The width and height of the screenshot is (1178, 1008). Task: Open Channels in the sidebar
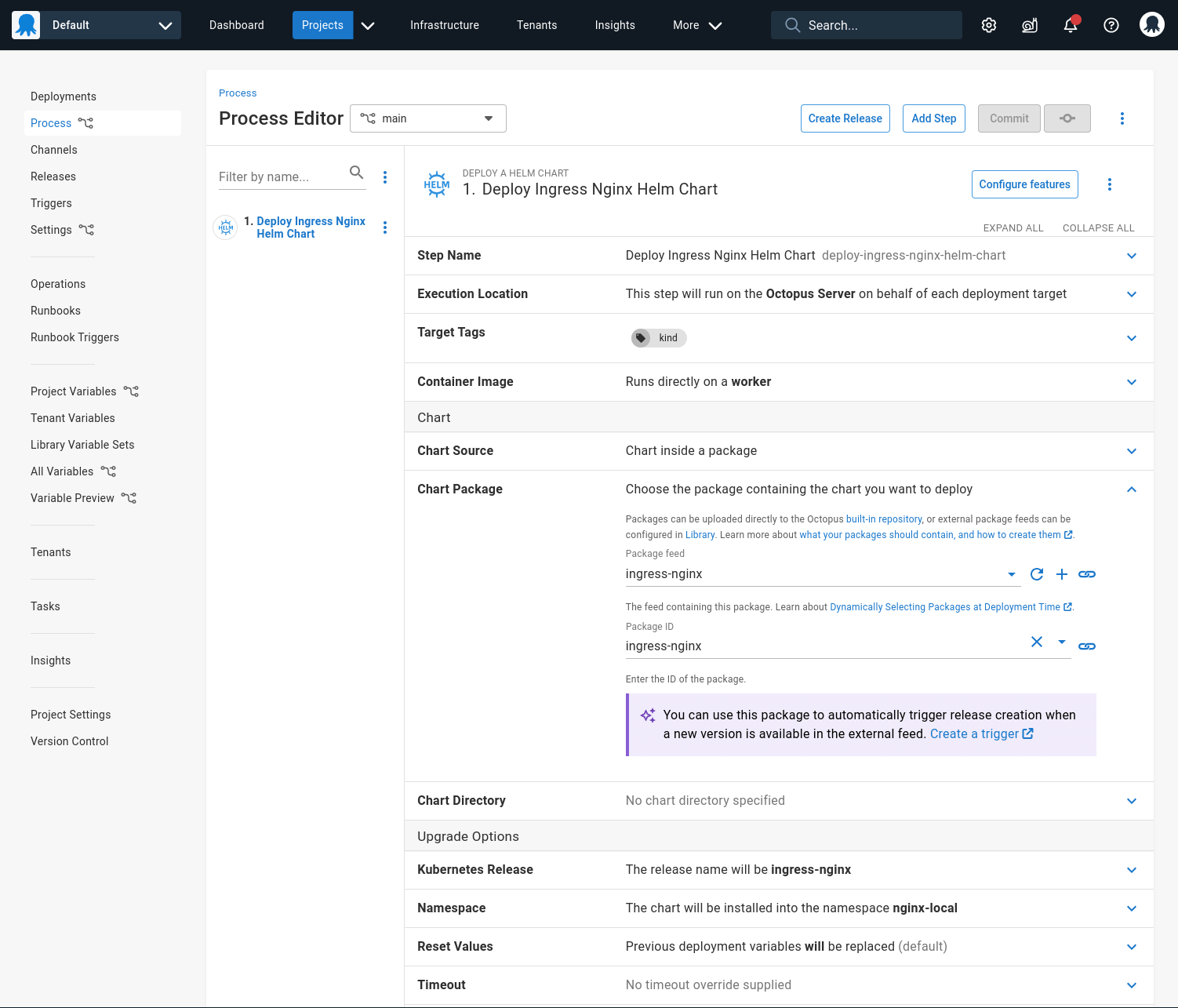point(54,150)
